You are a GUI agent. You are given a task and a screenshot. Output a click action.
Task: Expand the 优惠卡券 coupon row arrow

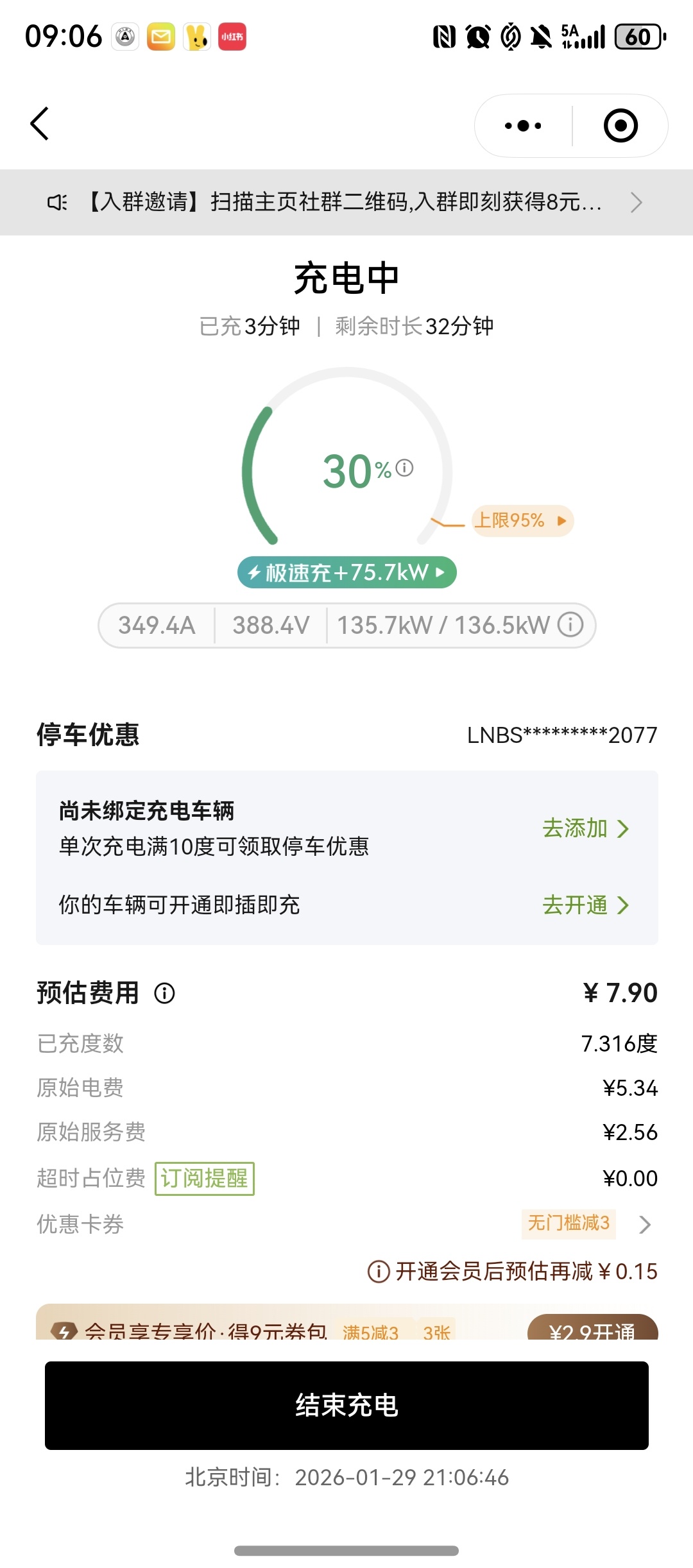pos(645,1224)
